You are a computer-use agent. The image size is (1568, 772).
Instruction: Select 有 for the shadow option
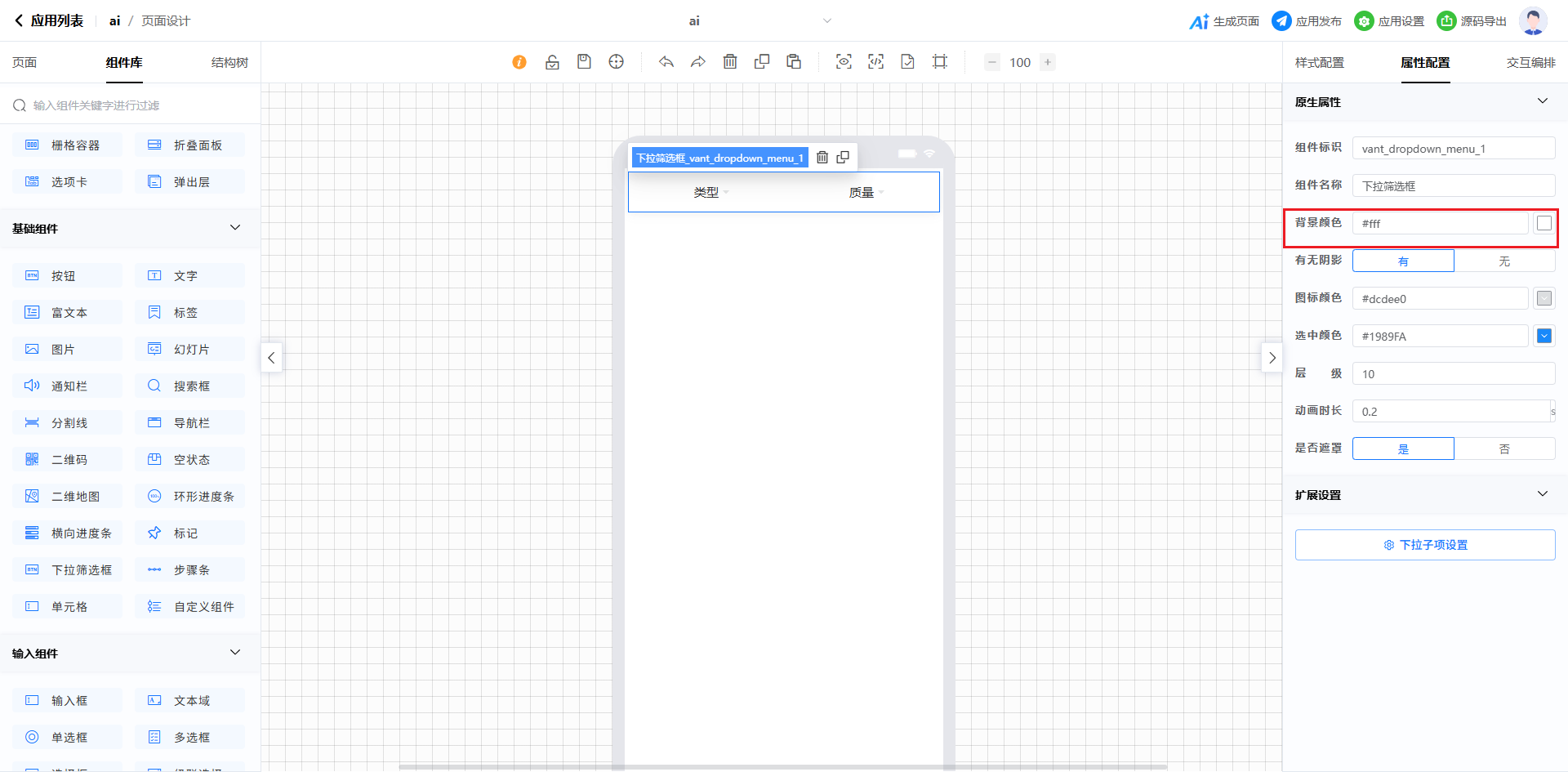(x=1403, y=261)
